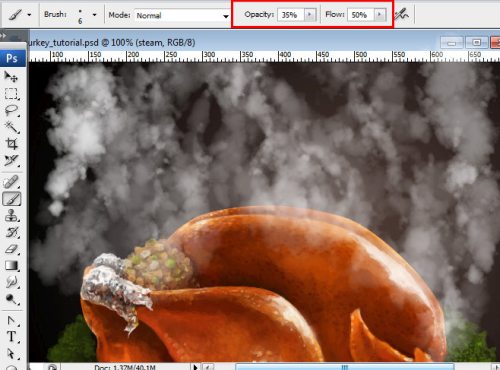This screenshot has width=500, height=370.
Task: Select the Dodge tool
Action: click(x=11, y=299)
